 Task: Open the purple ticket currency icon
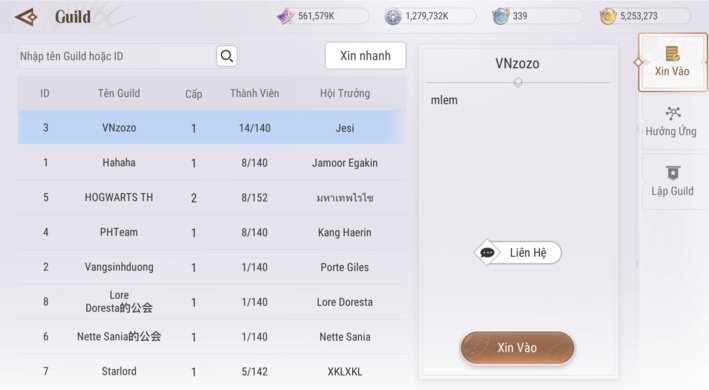click(286, 16)
